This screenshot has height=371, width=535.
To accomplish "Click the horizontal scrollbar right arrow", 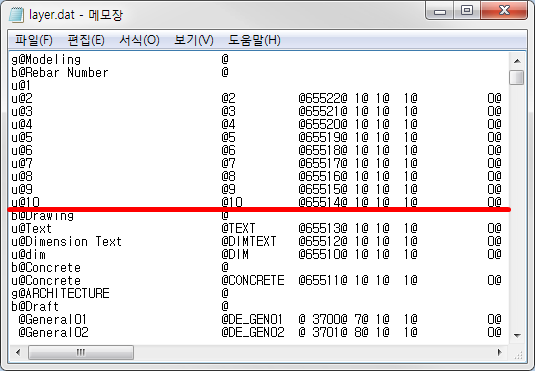I will tap(500, 352).
